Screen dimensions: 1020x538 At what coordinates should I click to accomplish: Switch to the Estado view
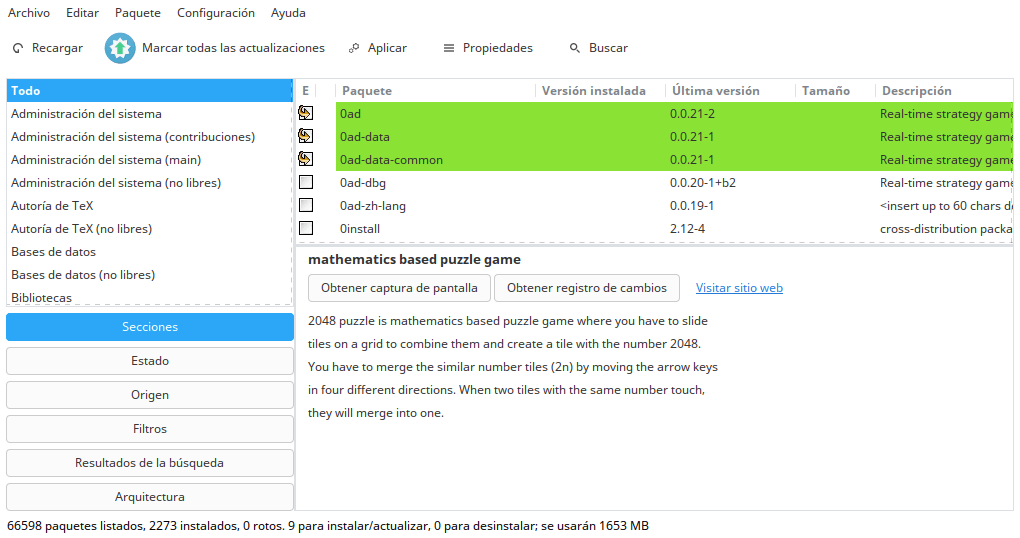pos(150,360)
